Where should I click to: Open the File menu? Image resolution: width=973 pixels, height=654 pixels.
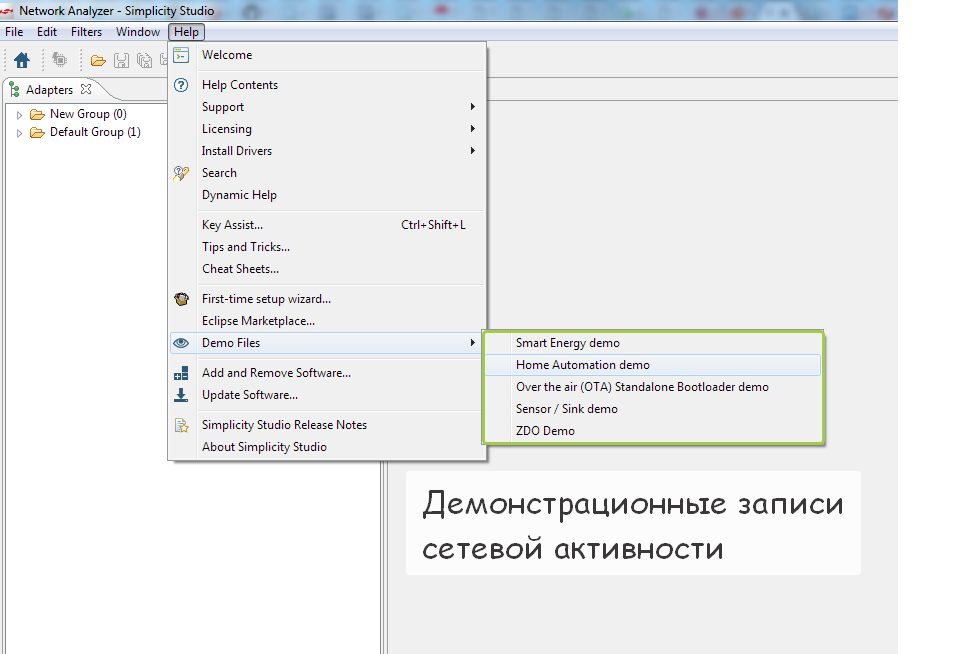[14, 32]
